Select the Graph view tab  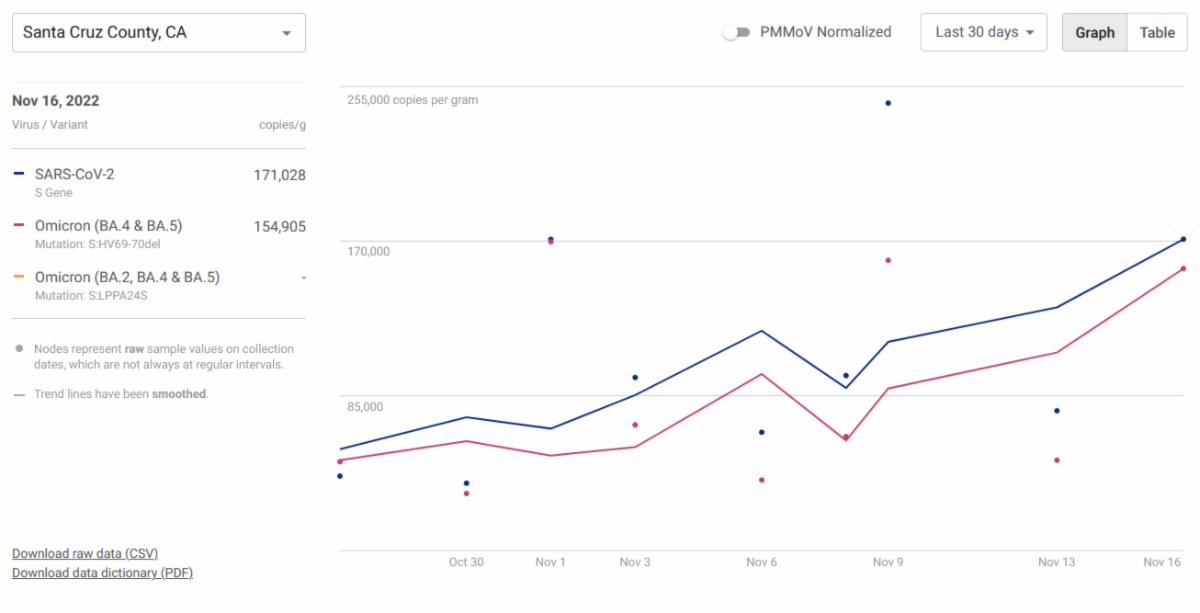coord(1094,32)
